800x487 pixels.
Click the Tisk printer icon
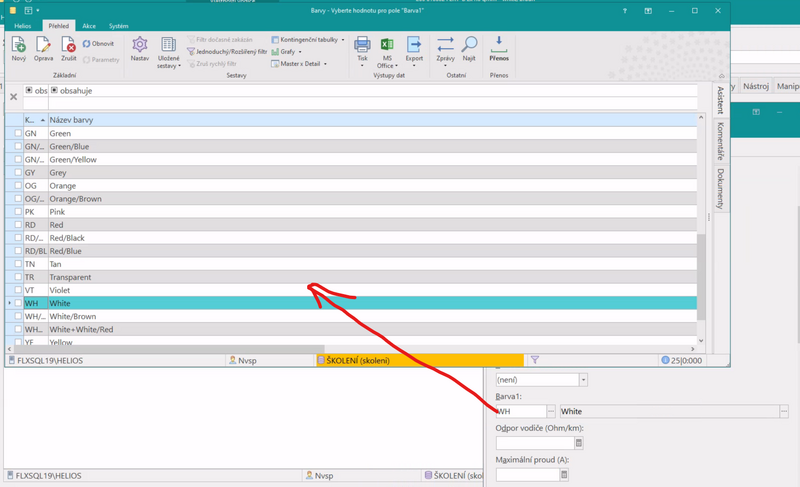pyautogui.click(x=362, y=45)
